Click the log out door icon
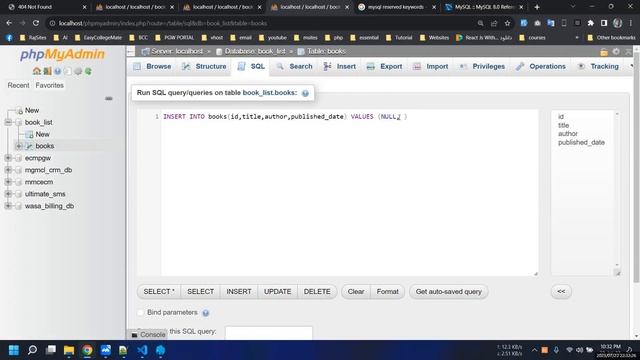Image resolution: width=640 pixels, height=360 pixels. 47,71
